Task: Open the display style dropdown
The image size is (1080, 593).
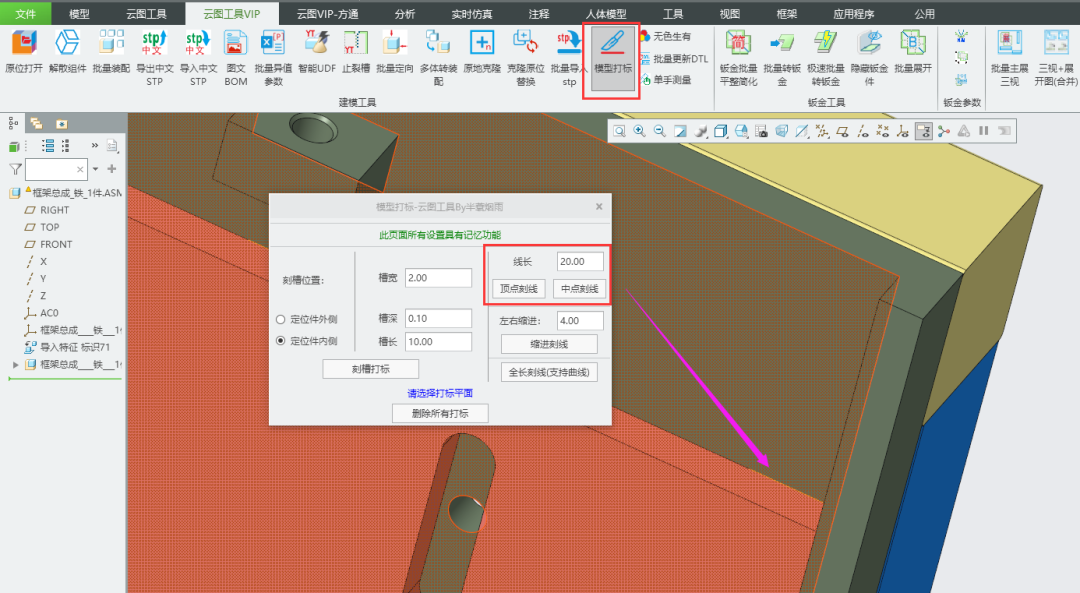Action: [720, 131]
